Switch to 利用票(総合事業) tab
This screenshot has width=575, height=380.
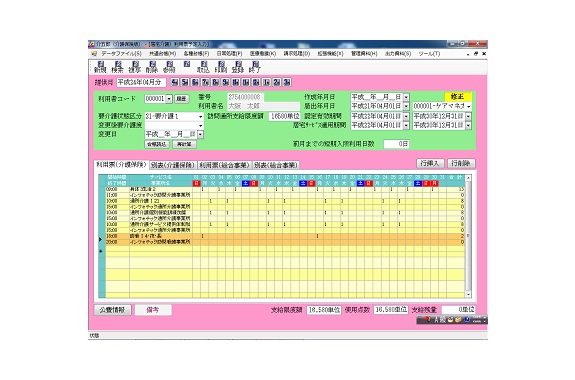(224, 165)
